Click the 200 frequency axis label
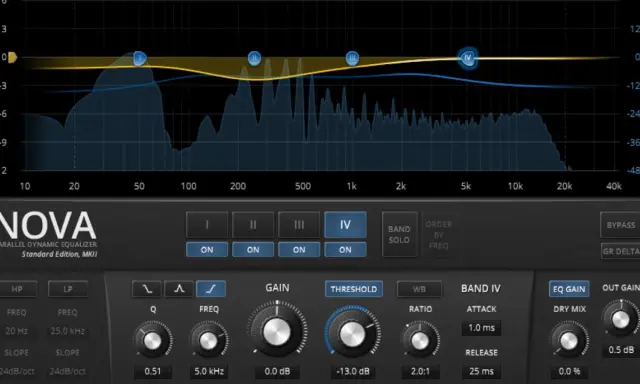 point(238,186)
